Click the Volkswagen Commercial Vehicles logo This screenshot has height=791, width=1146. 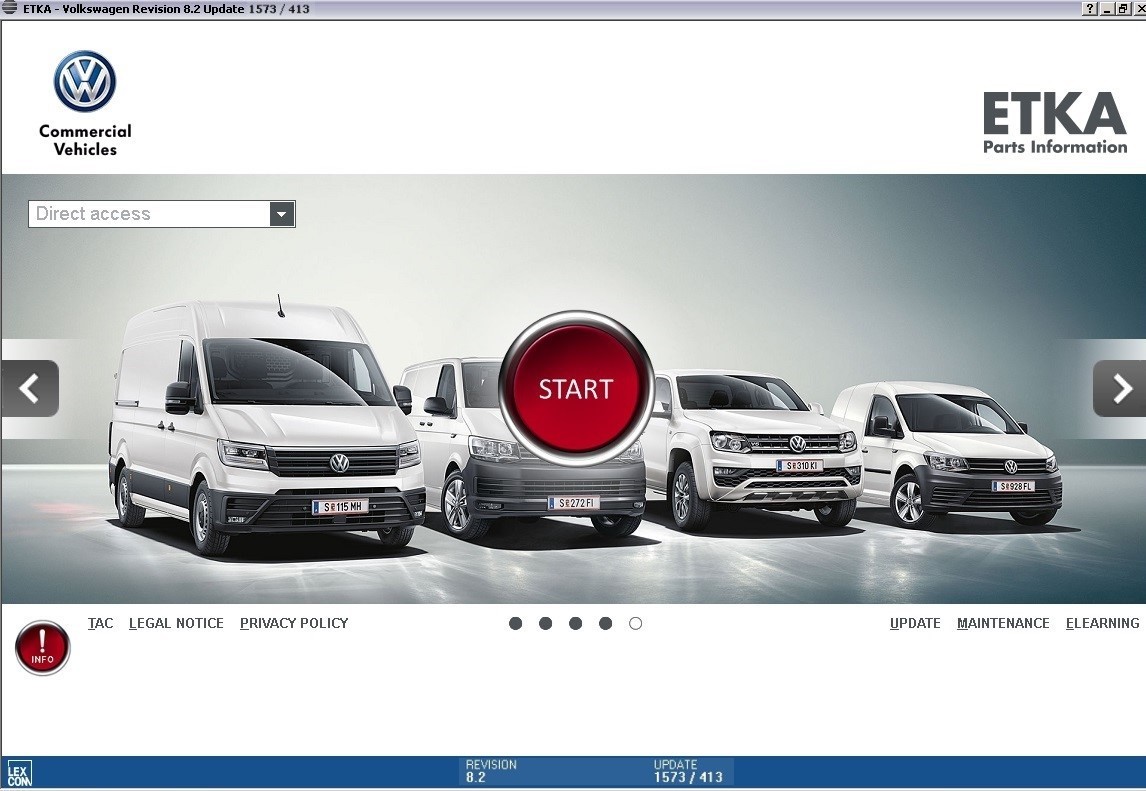[x=85, y=103]
